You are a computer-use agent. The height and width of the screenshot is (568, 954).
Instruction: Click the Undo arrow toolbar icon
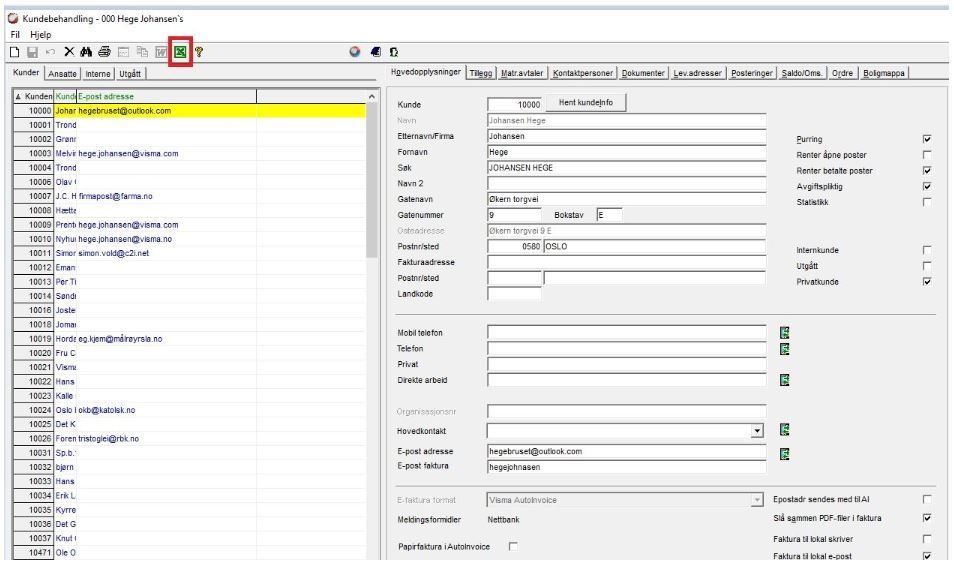50,52
